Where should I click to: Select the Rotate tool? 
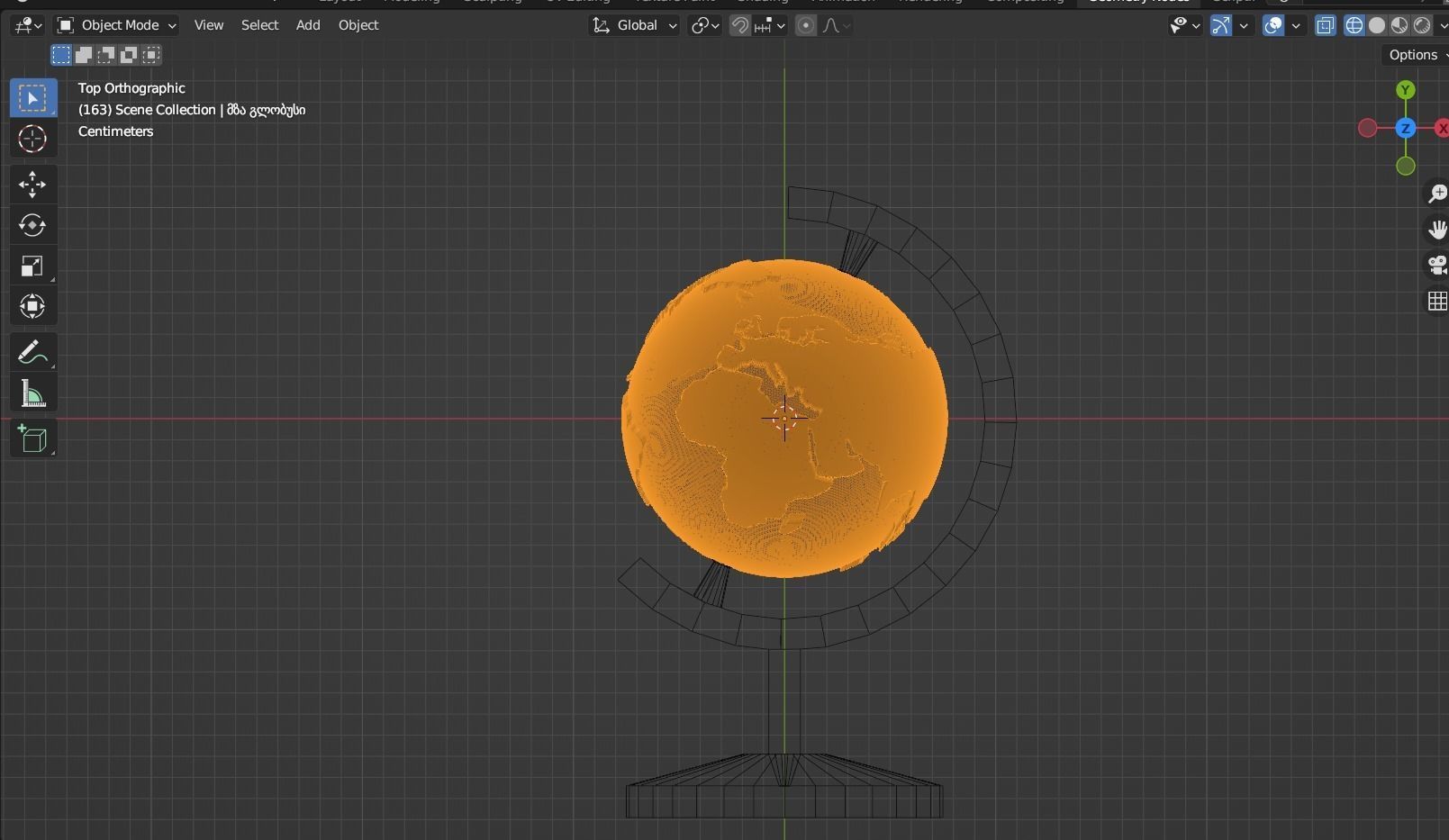click(x=32, y=225)
